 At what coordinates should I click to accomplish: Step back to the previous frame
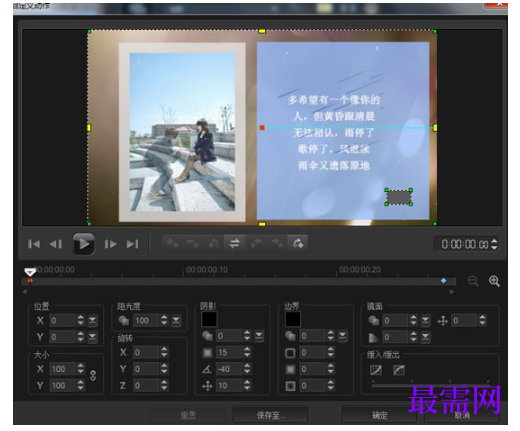(x=55, y=244)
